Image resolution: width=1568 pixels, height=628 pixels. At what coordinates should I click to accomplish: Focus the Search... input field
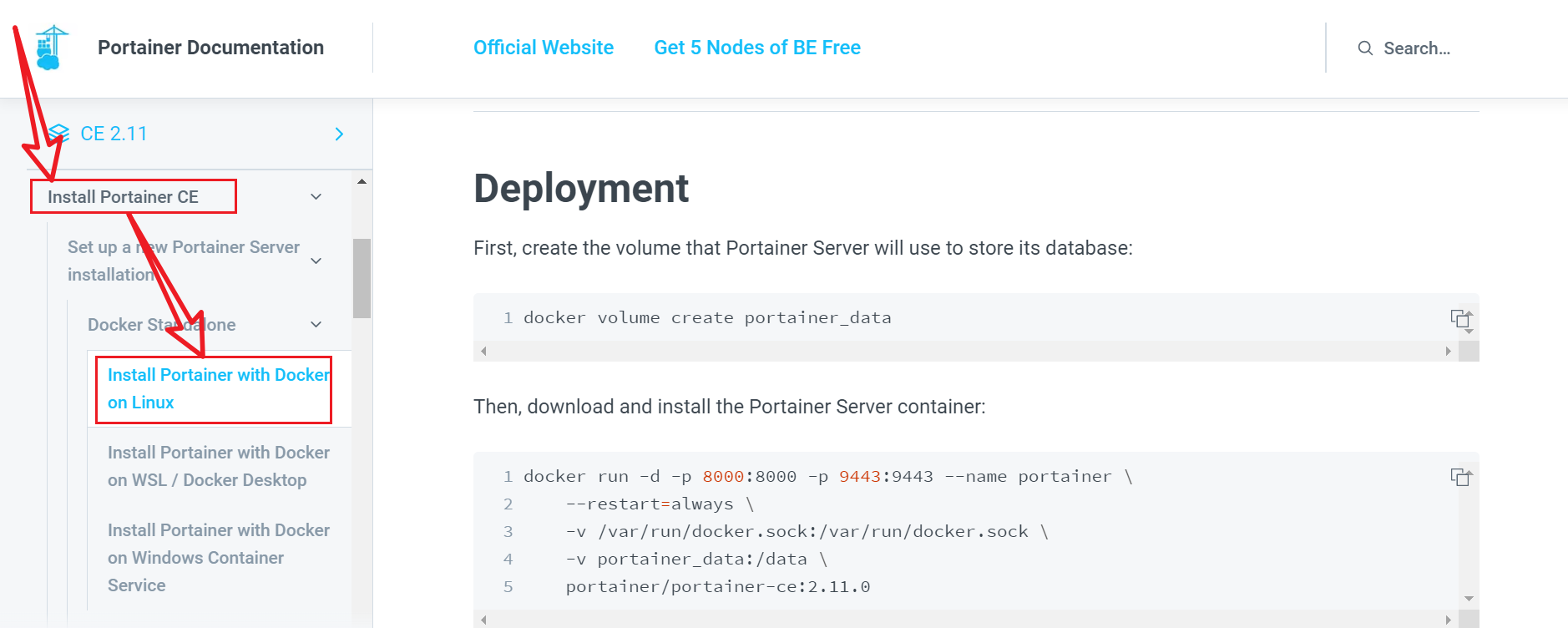coord(1417,48)
